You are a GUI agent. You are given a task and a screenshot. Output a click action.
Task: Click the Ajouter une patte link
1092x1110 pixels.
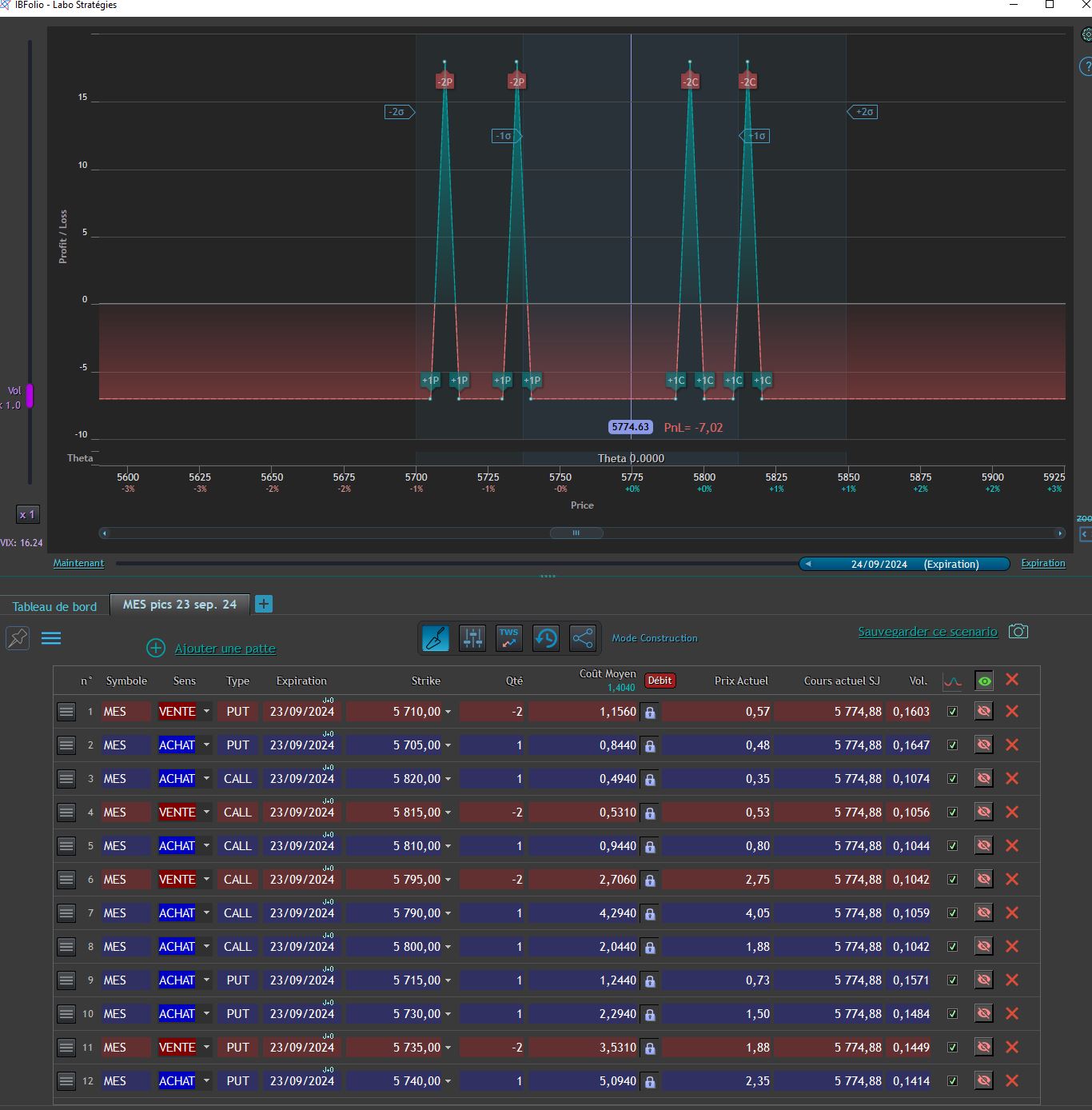pos(225,649)
